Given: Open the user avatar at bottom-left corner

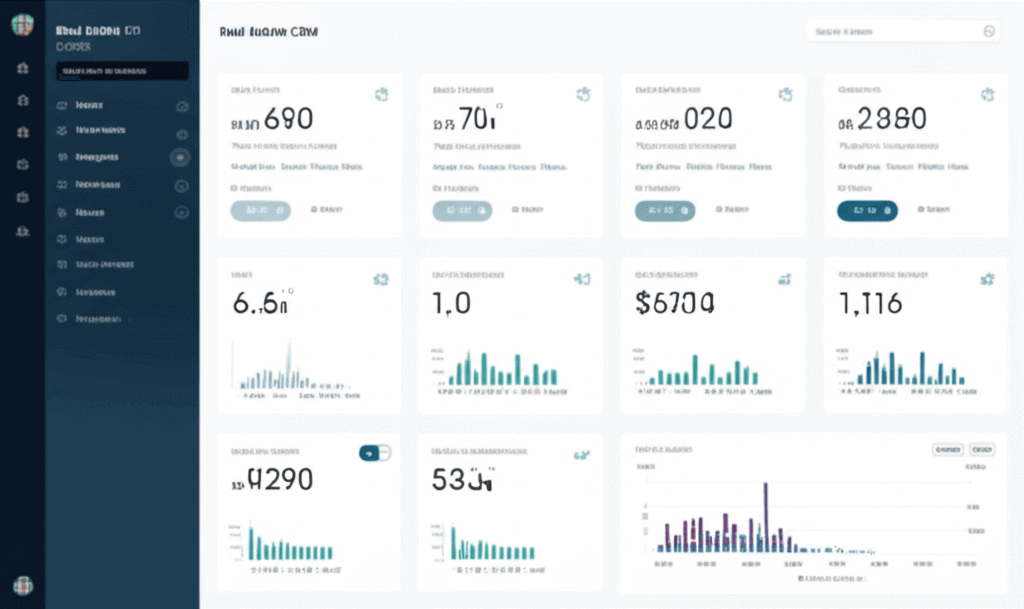Looking at the screenshot, I should [22, 586].
